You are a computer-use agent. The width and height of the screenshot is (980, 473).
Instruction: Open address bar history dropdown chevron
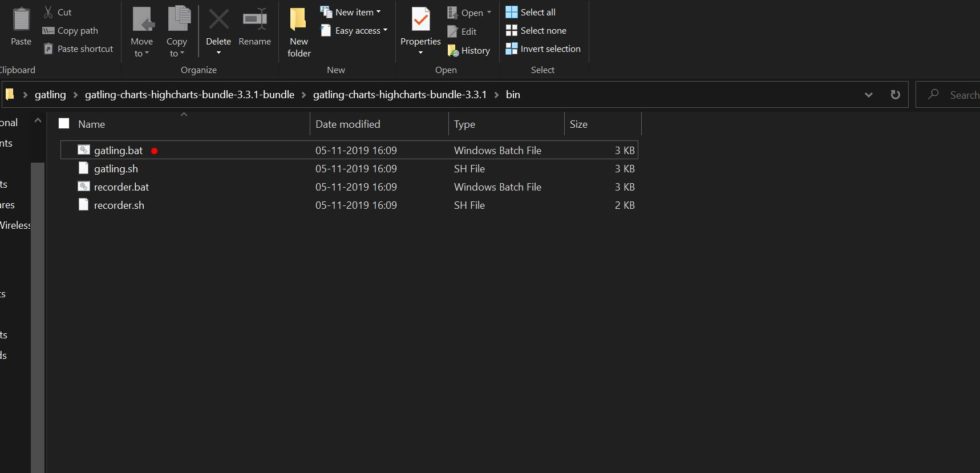[868, 95]
